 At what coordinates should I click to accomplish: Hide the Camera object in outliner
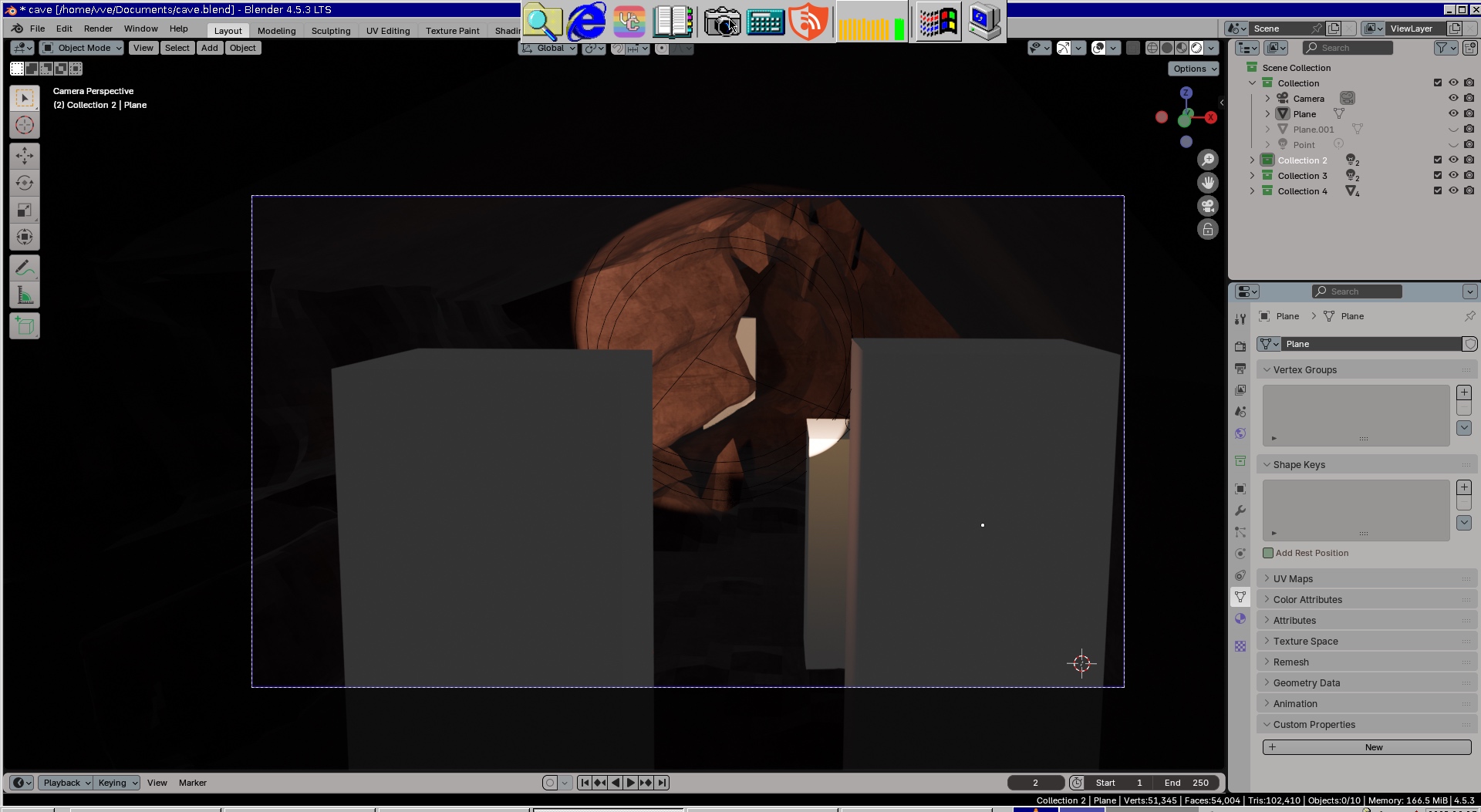1453,99
